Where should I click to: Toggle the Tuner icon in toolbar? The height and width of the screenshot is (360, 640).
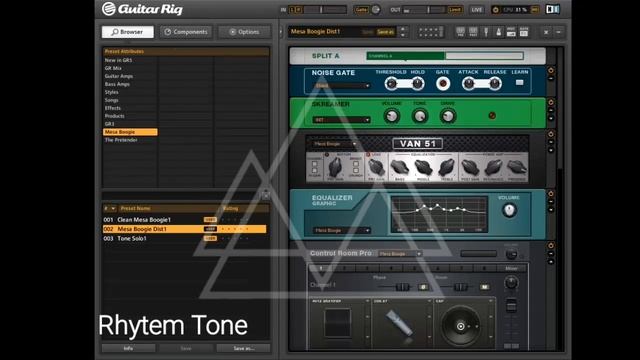coord(486,32)
